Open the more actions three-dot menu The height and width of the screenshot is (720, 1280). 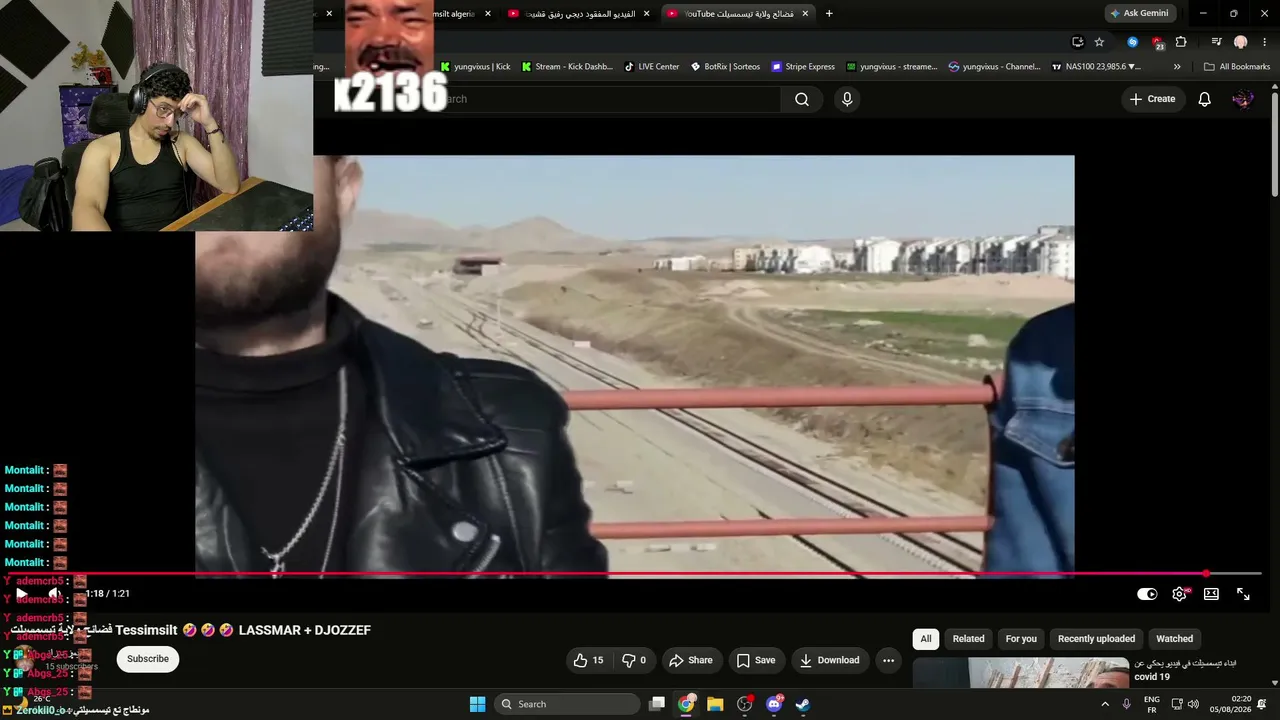point(888,660)
